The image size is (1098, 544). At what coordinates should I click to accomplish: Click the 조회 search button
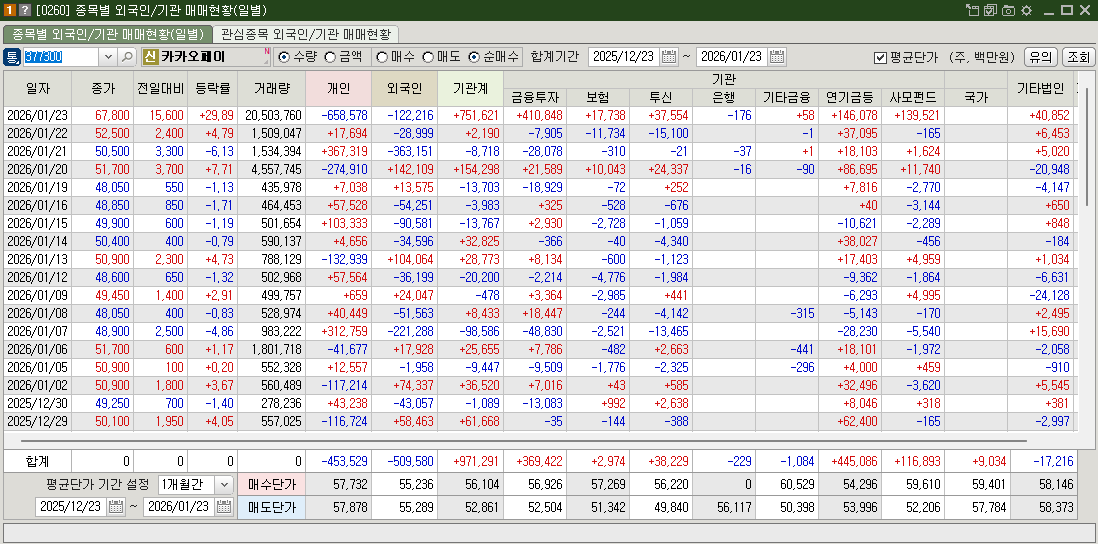tap(1078, 57)
